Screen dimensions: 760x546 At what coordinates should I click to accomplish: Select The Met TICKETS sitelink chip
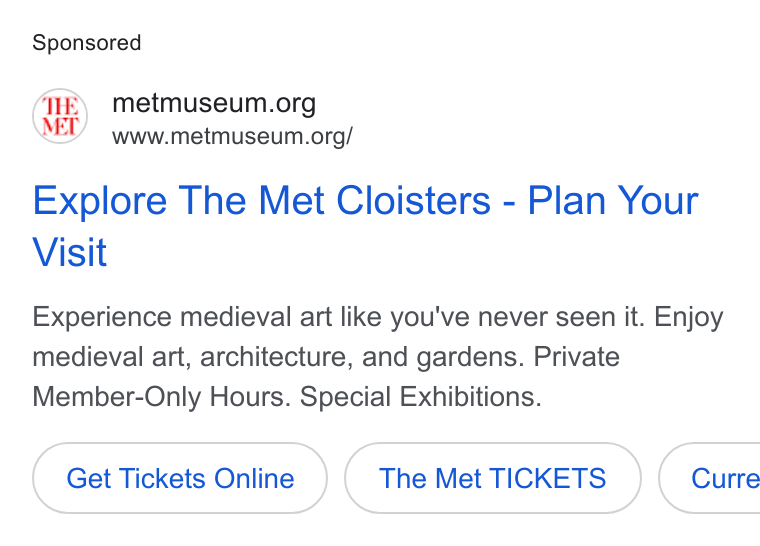coord(492,478)
